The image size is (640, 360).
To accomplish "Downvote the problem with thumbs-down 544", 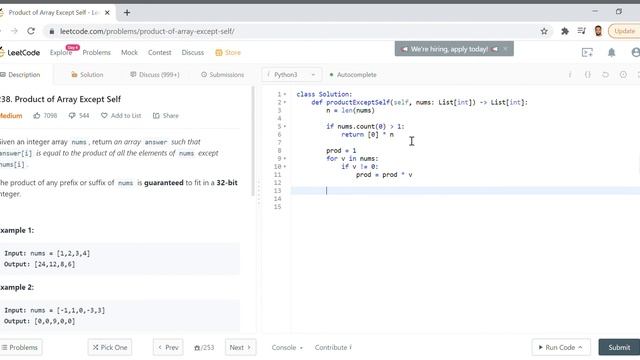I will click(79, 116).
